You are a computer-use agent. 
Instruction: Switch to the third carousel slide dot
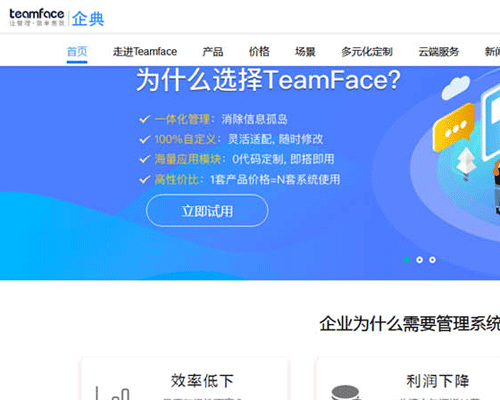(432, 260)
